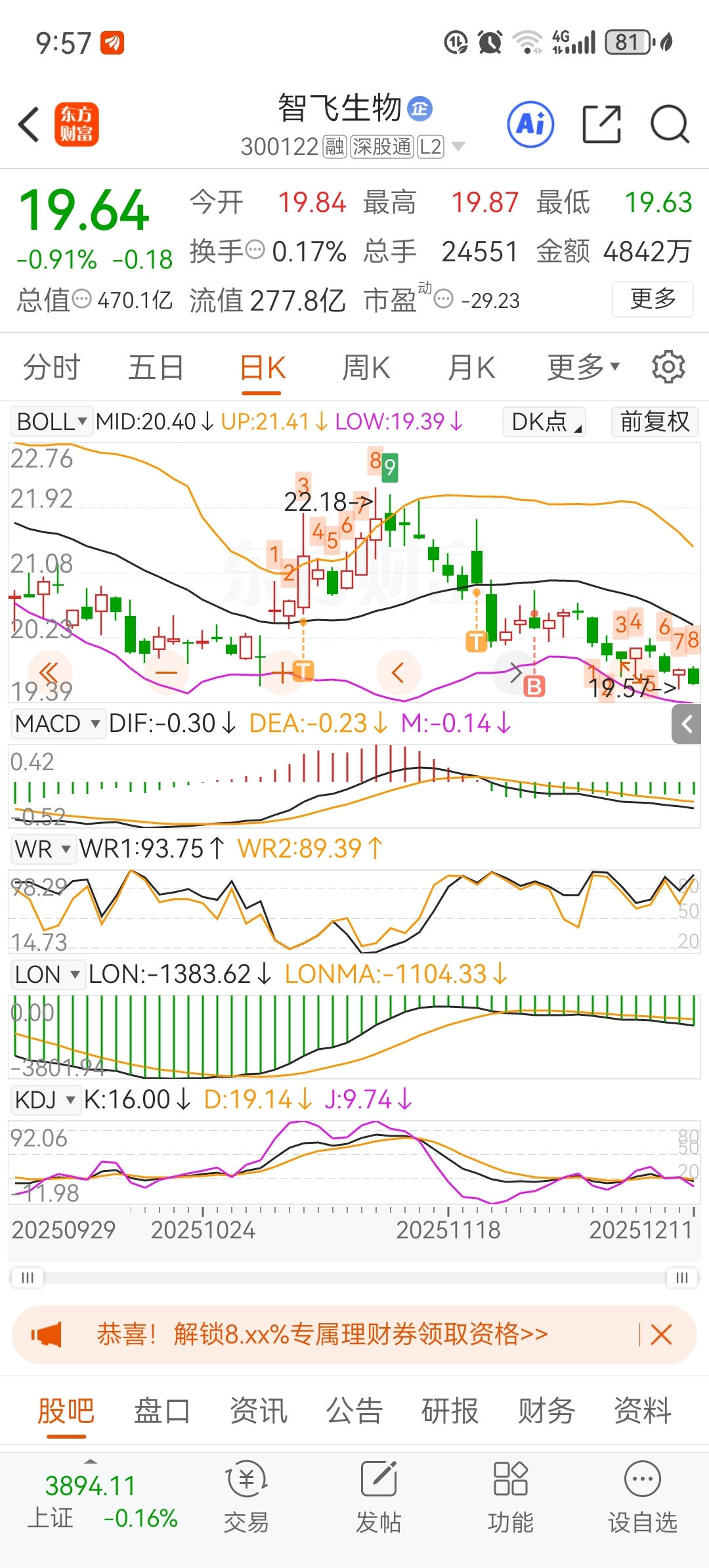Tap info icon beside 换手
Screen dimensions: 709x1568
(x=255, y=250)
